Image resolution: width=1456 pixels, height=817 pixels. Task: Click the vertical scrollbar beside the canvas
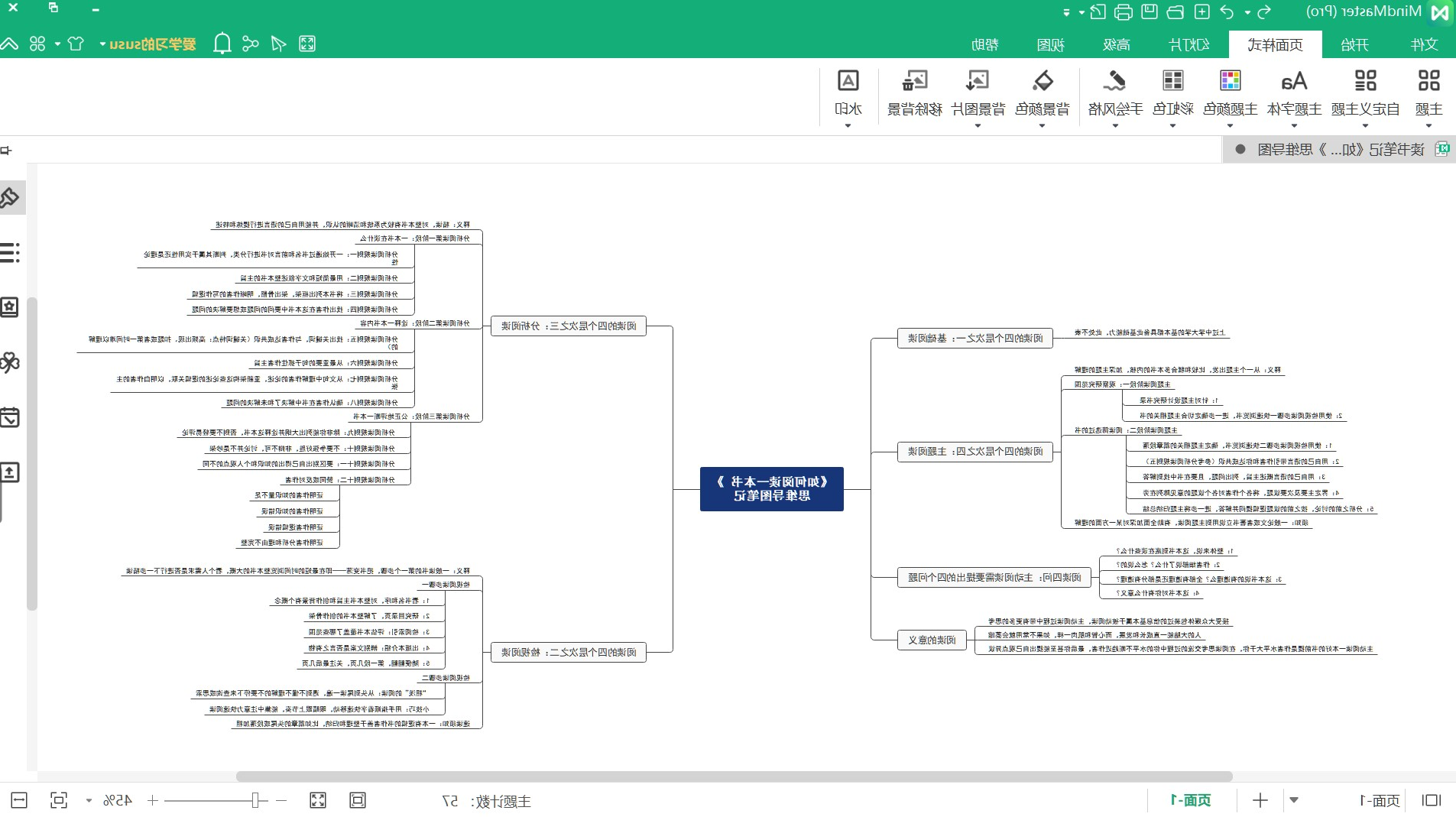pos(32,453)
